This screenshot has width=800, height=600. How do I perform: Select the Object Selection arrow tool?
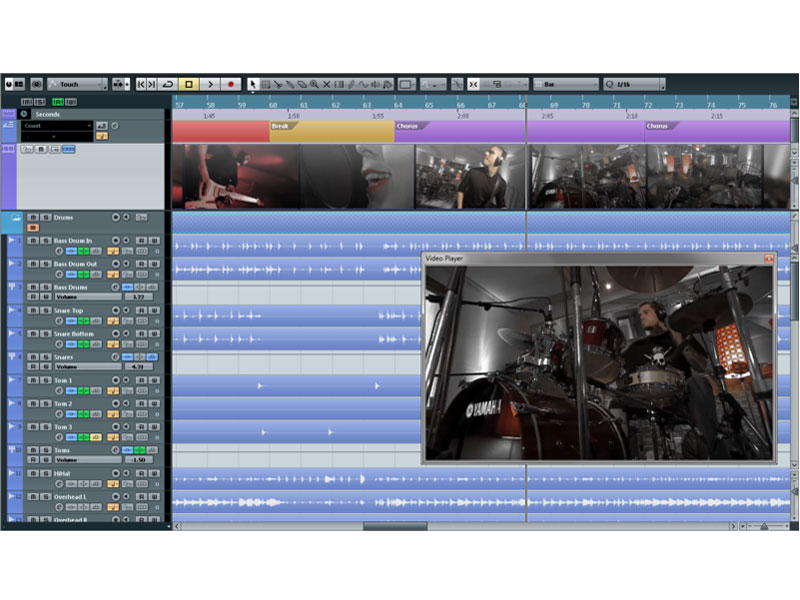(252, 84)
